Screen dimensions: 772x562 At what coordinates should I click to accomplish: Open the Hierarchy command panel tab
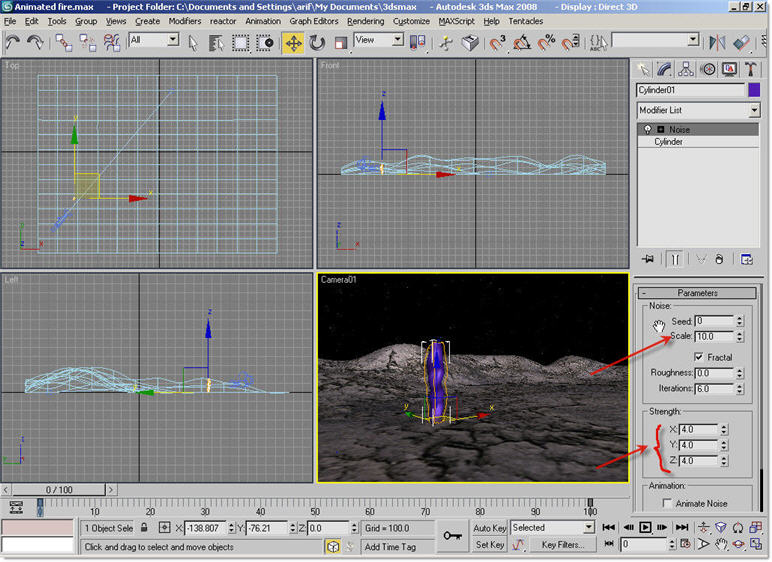click(687, 69)
